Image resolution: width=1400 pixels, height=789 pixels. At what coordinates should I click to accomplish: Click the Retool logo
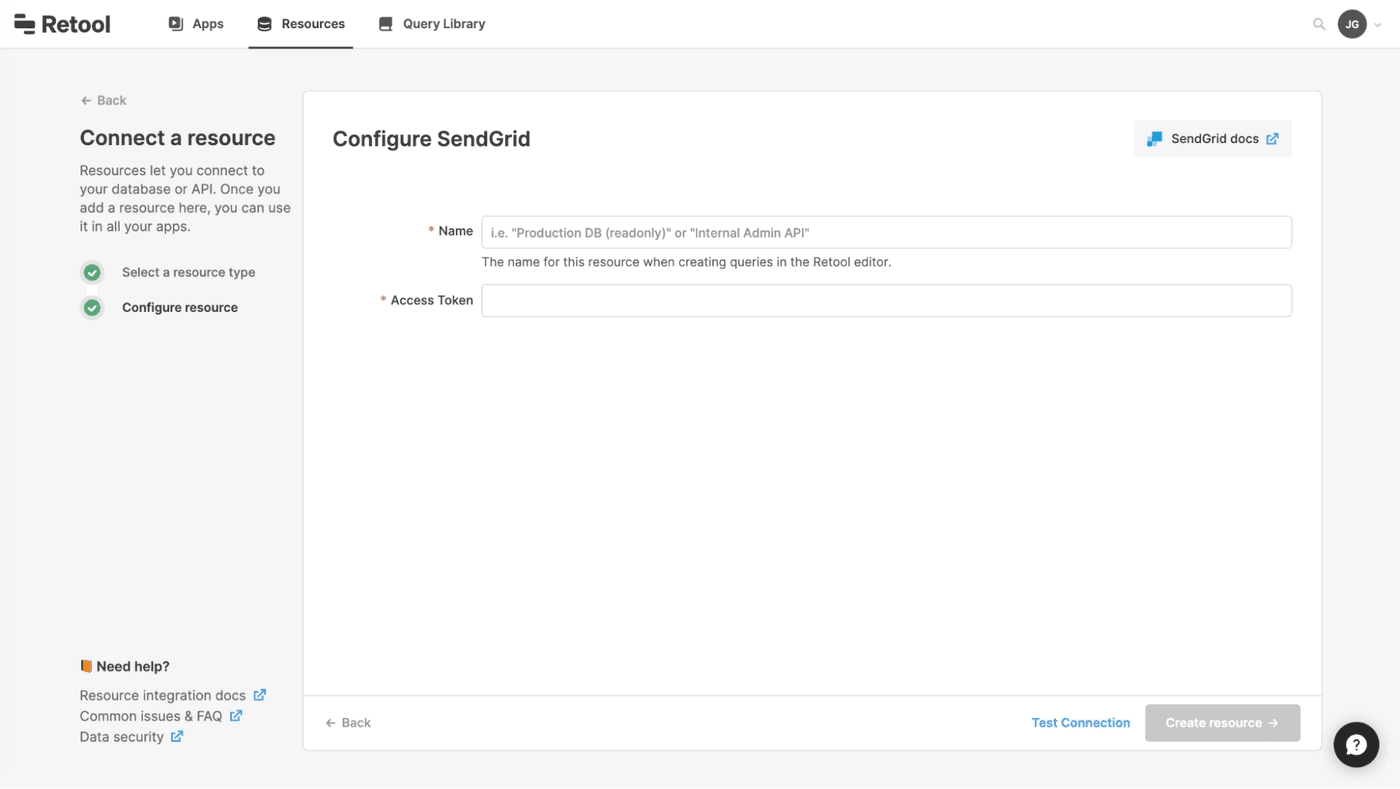[x=62, y=24]
